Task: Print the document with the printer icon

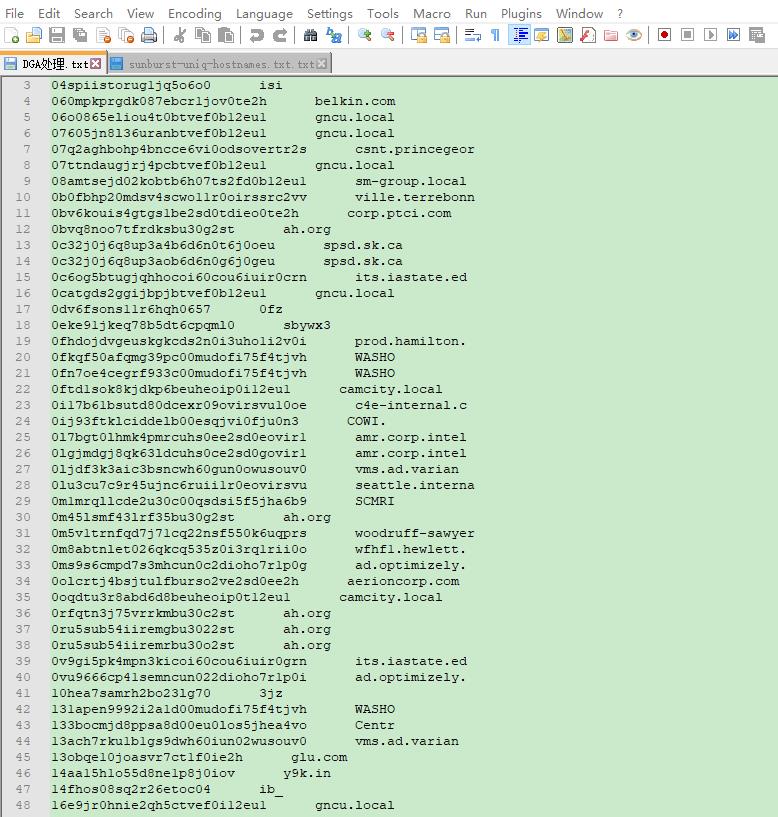Action: pos(149,35)
